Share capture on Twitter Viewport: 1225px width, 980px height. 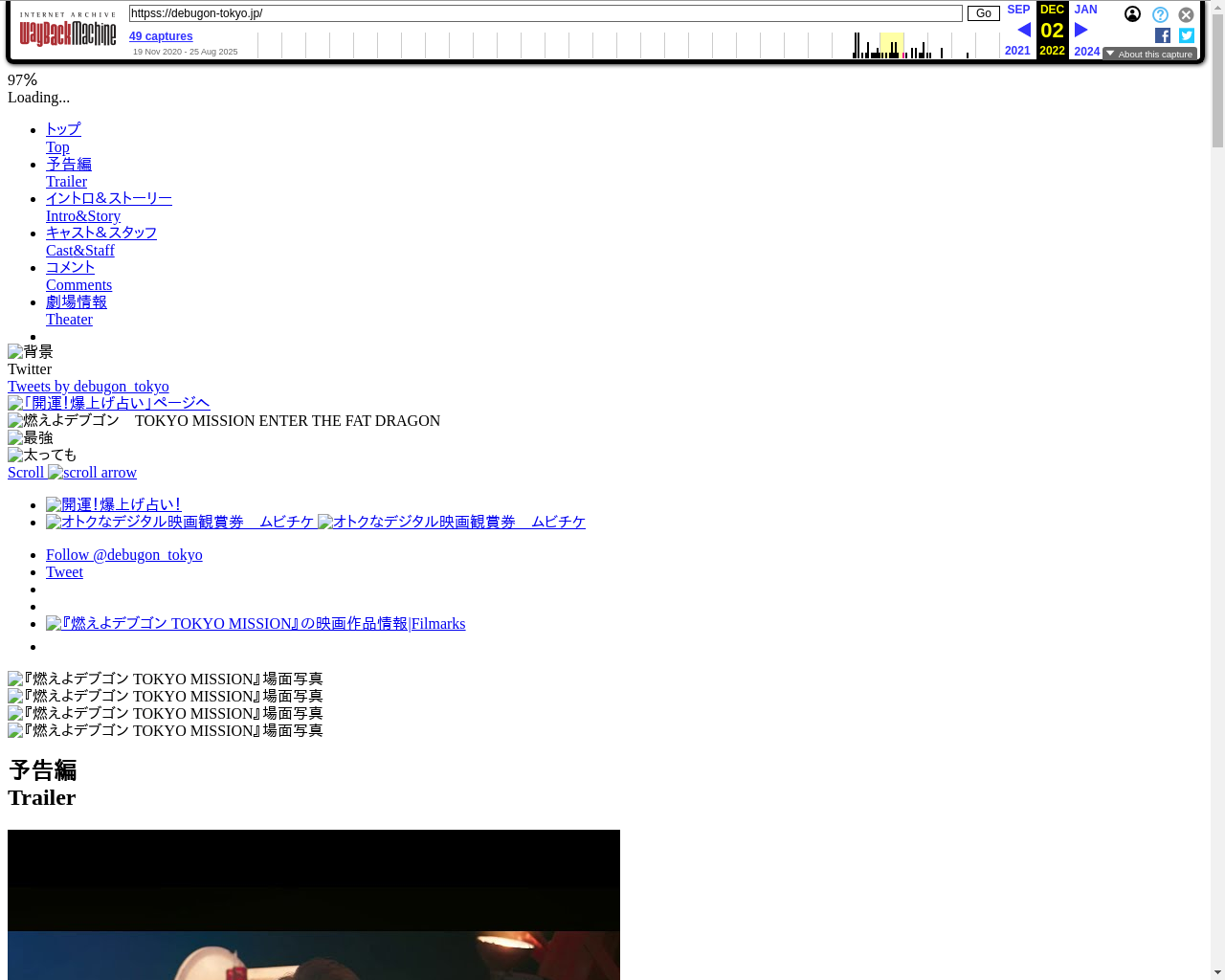(x=1186, y=35)
